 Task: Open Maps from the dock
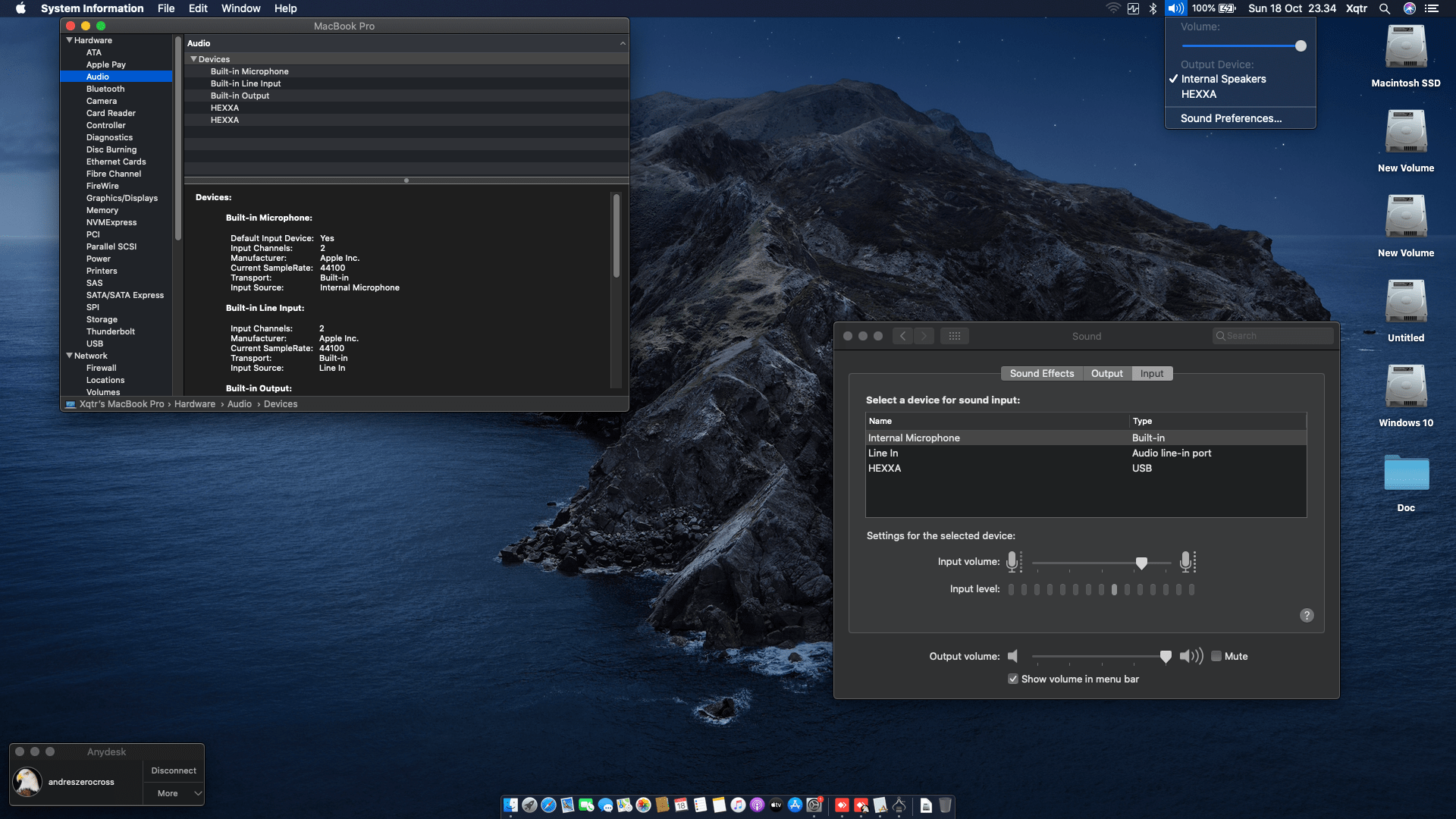pyautogui.click(x=624, y=805)
